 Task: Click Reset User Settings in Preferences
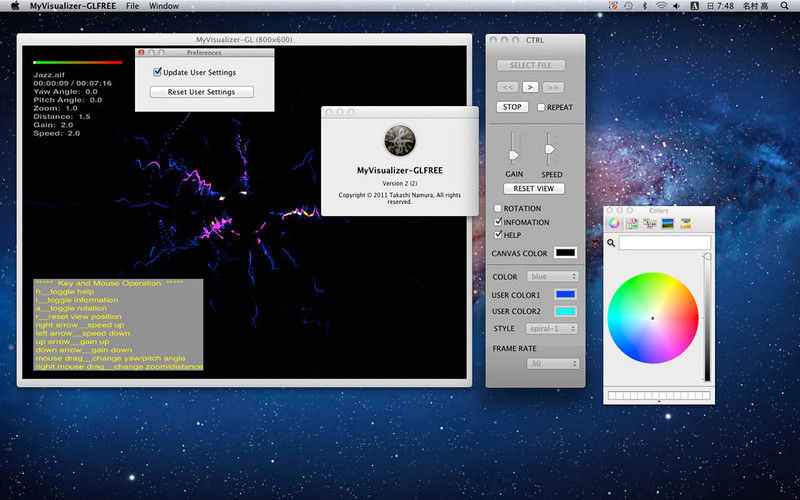(x=202, y=92)
